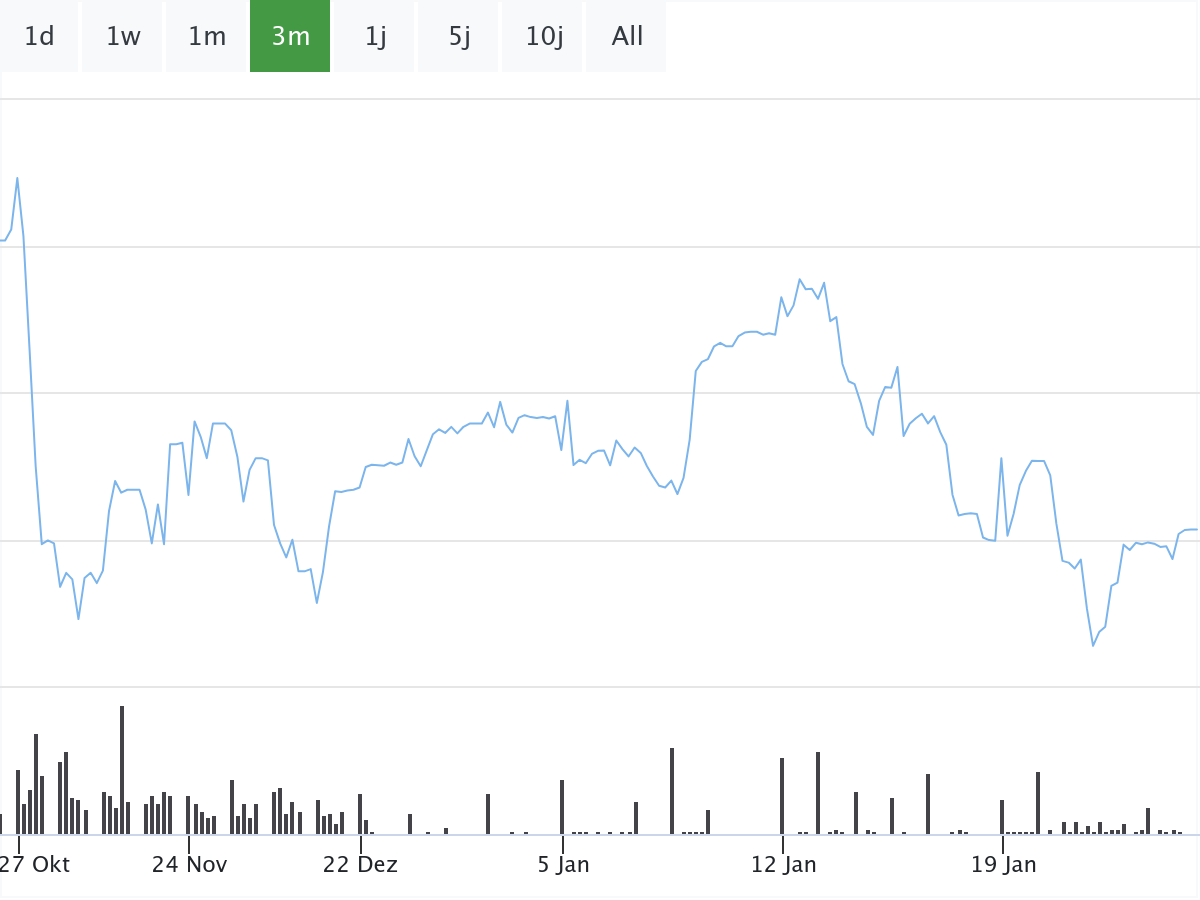Click the volume bar above 5 Jan tick

562,807
